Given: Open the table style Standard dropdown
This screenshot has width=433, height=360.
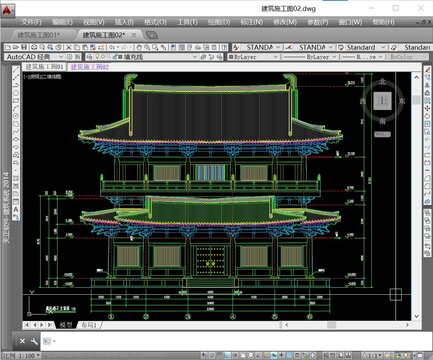Looking at the screenshot, I should coord(383,47).
